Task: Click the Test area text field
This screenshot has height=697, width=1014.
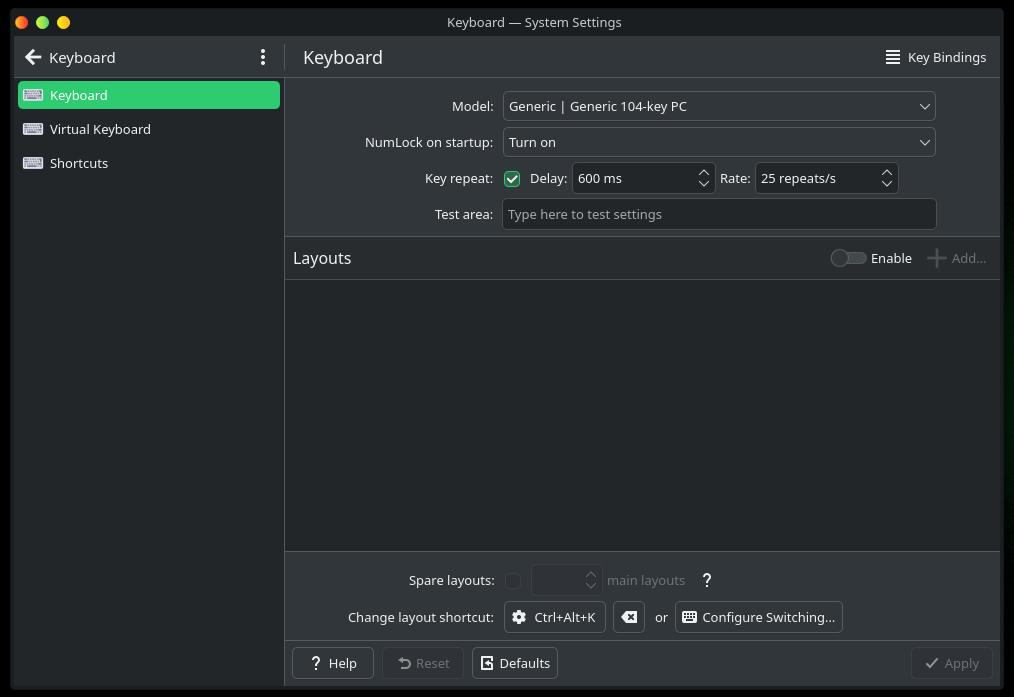Action: click(718, 214)
